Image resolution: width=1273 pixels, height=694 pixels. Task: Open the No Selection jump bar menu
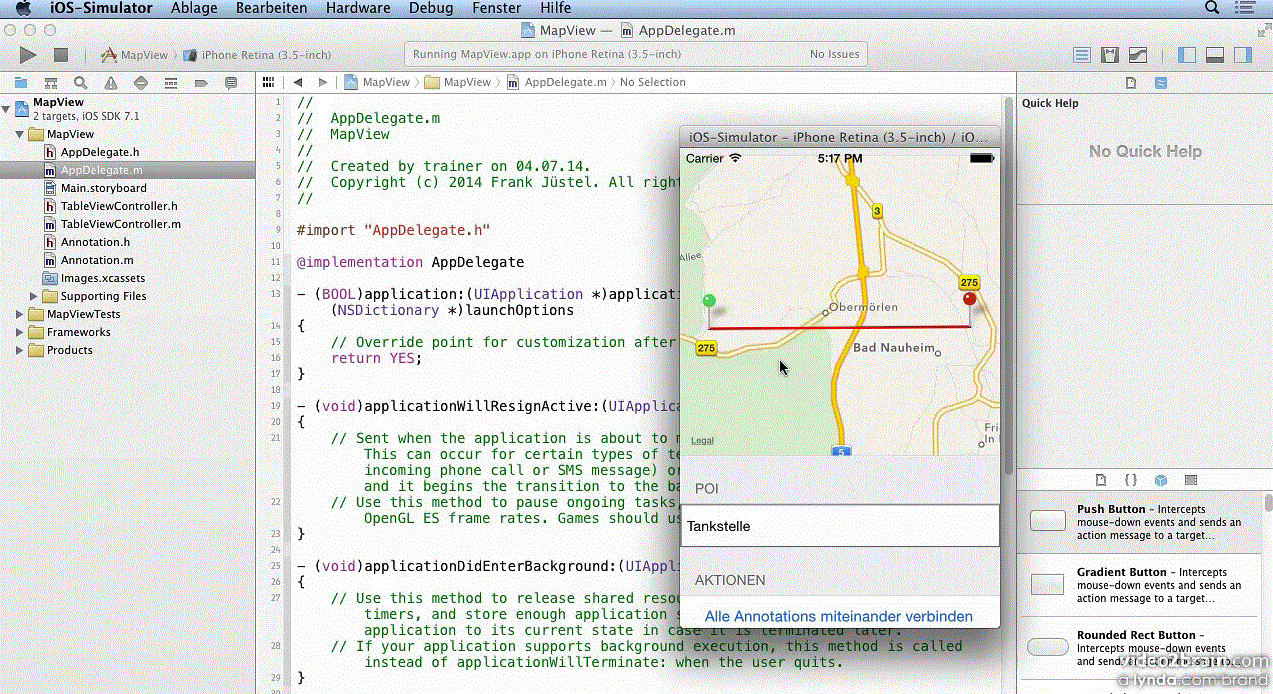653,82
